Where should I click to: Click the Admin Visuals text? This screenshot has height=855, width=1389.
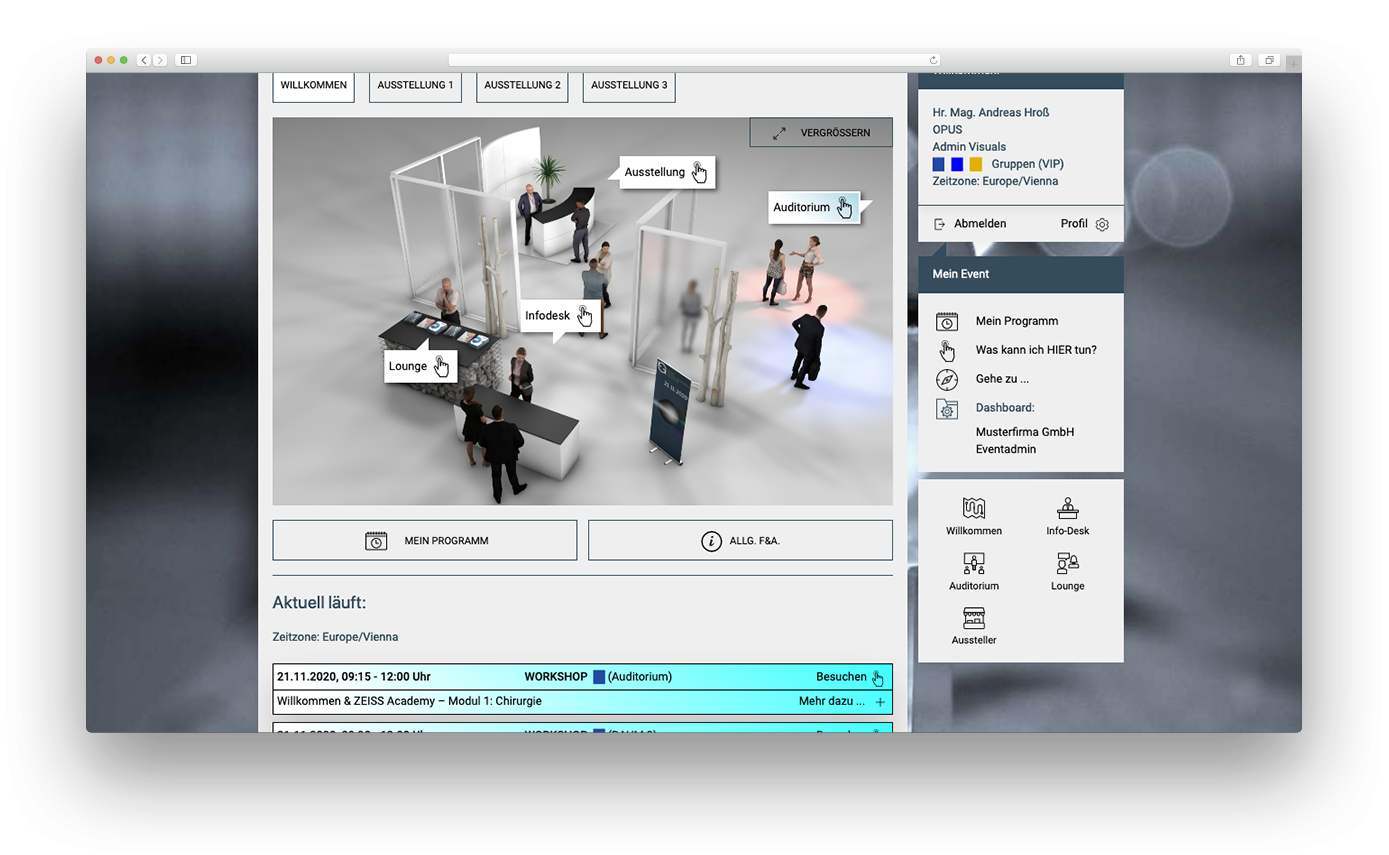969,147
